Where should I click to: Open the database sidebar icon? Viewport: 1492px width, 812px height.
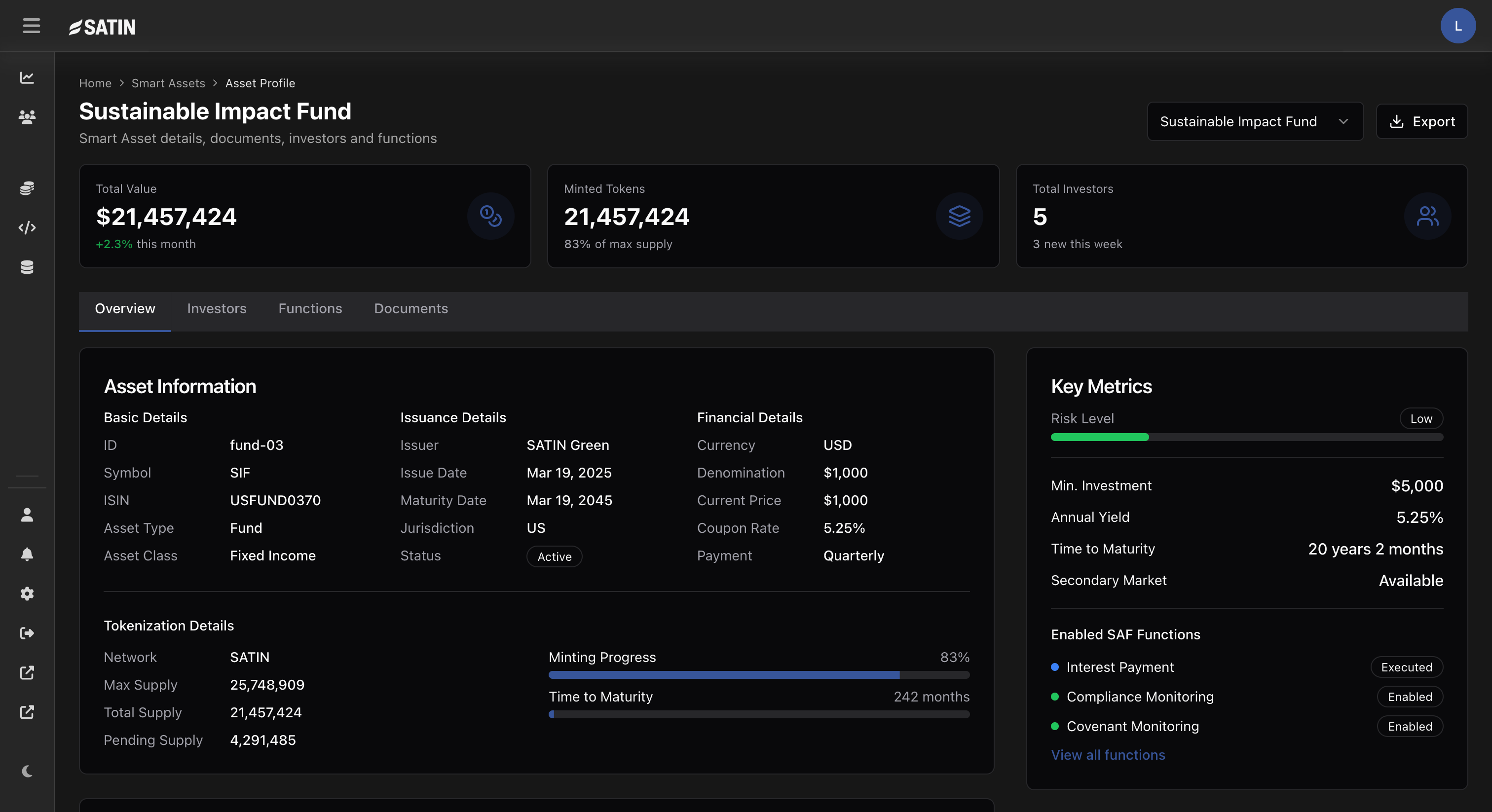[27, 267]
